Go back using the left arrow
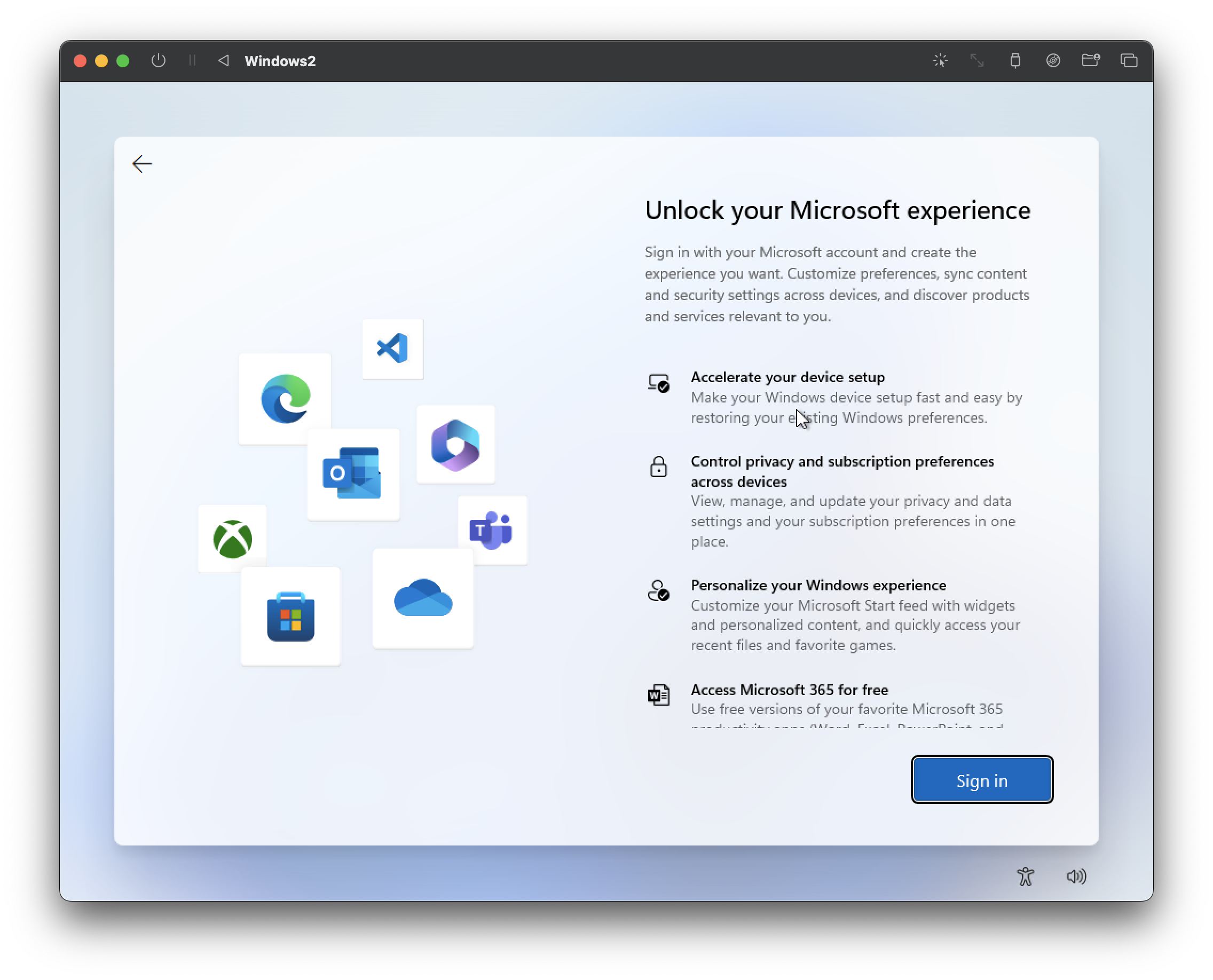Viewport: 1213px width, 980px height. (x=141, y=164)
